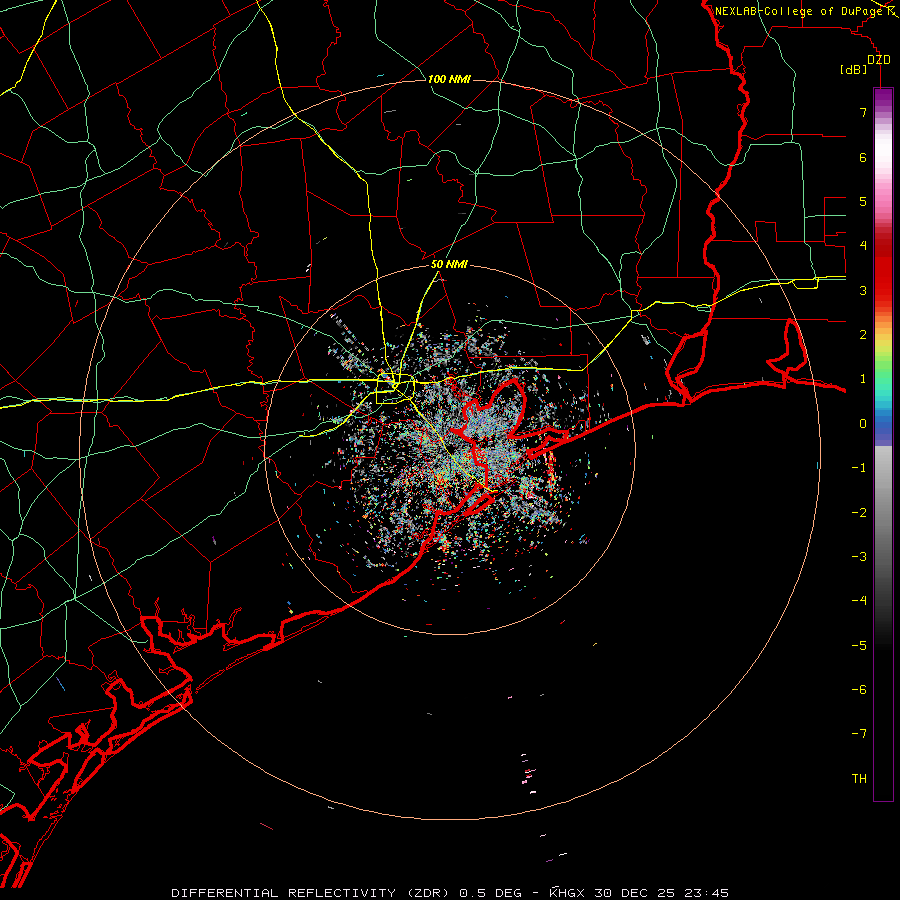Screen dimensions: 900x900
Task: Select the positive 7 scale label
Action: coord(863,112)
